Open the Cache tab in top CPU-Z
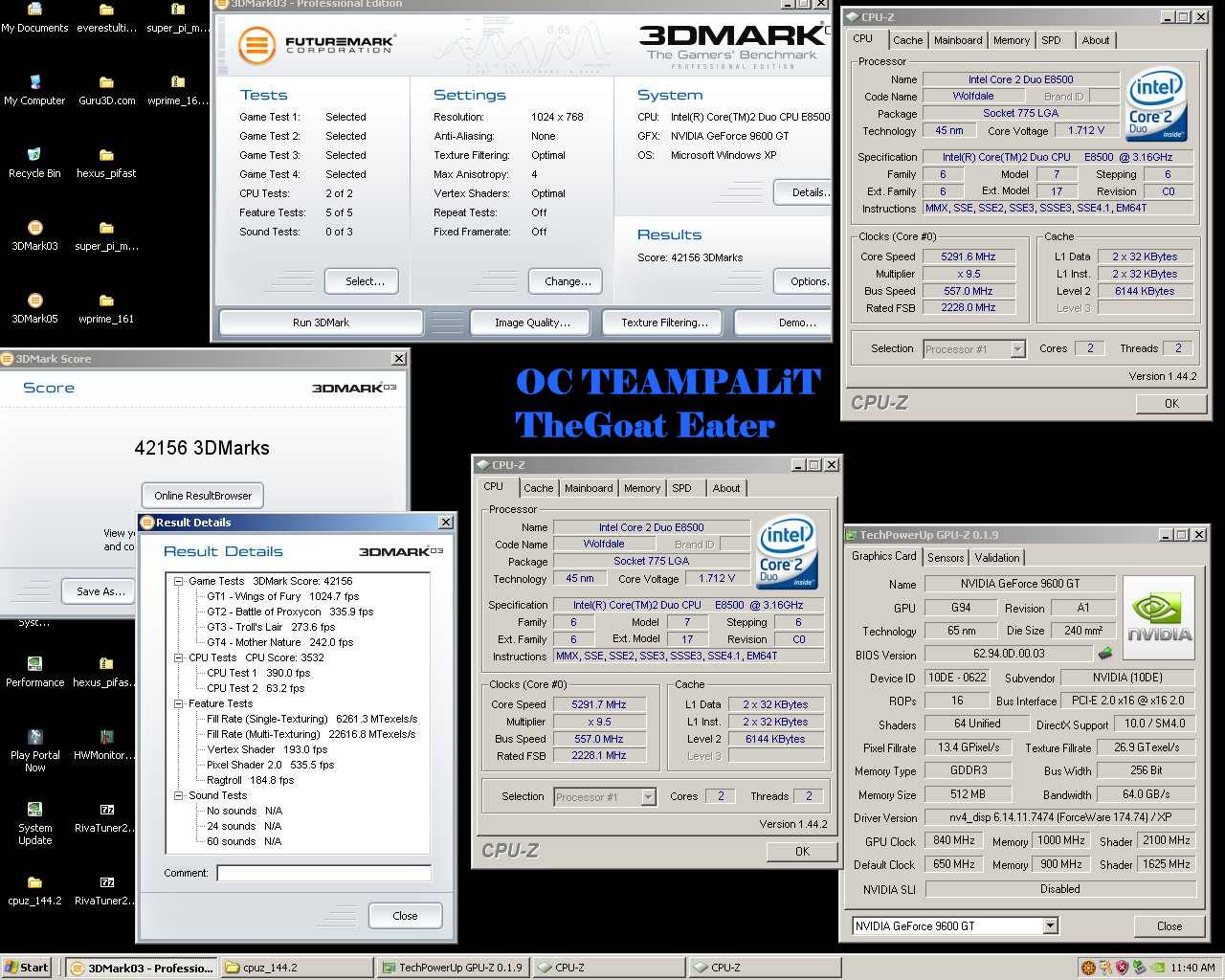Image resolution: width=1225 pixels, height=980 pixels. click(x=908, y=40)
